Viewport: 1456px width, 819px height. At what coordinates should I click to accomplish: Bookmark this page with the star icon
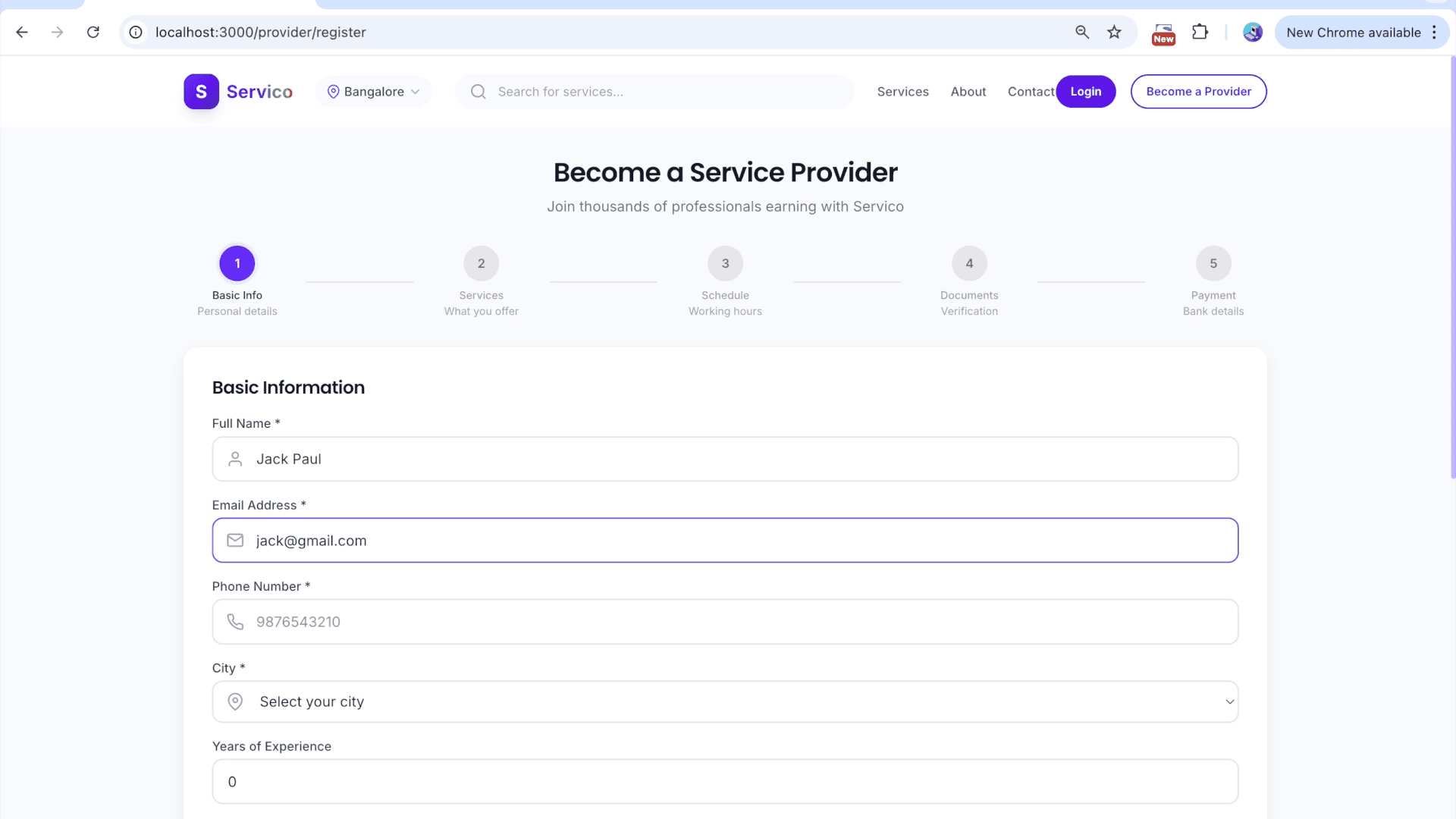click(x=1114, y=32)
